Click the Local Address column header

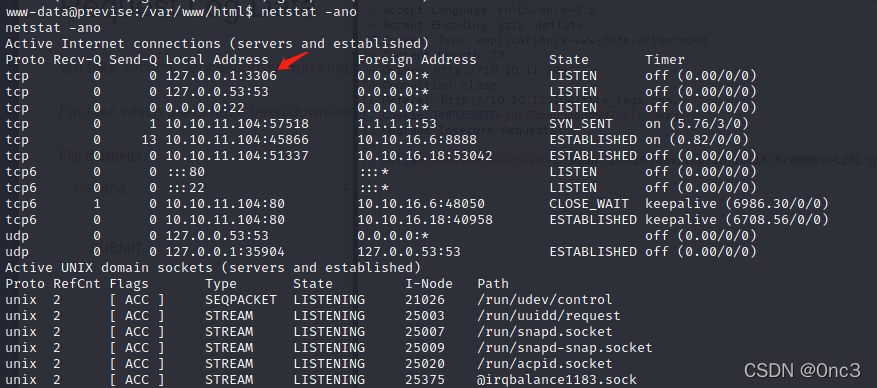tap(217, 59)
